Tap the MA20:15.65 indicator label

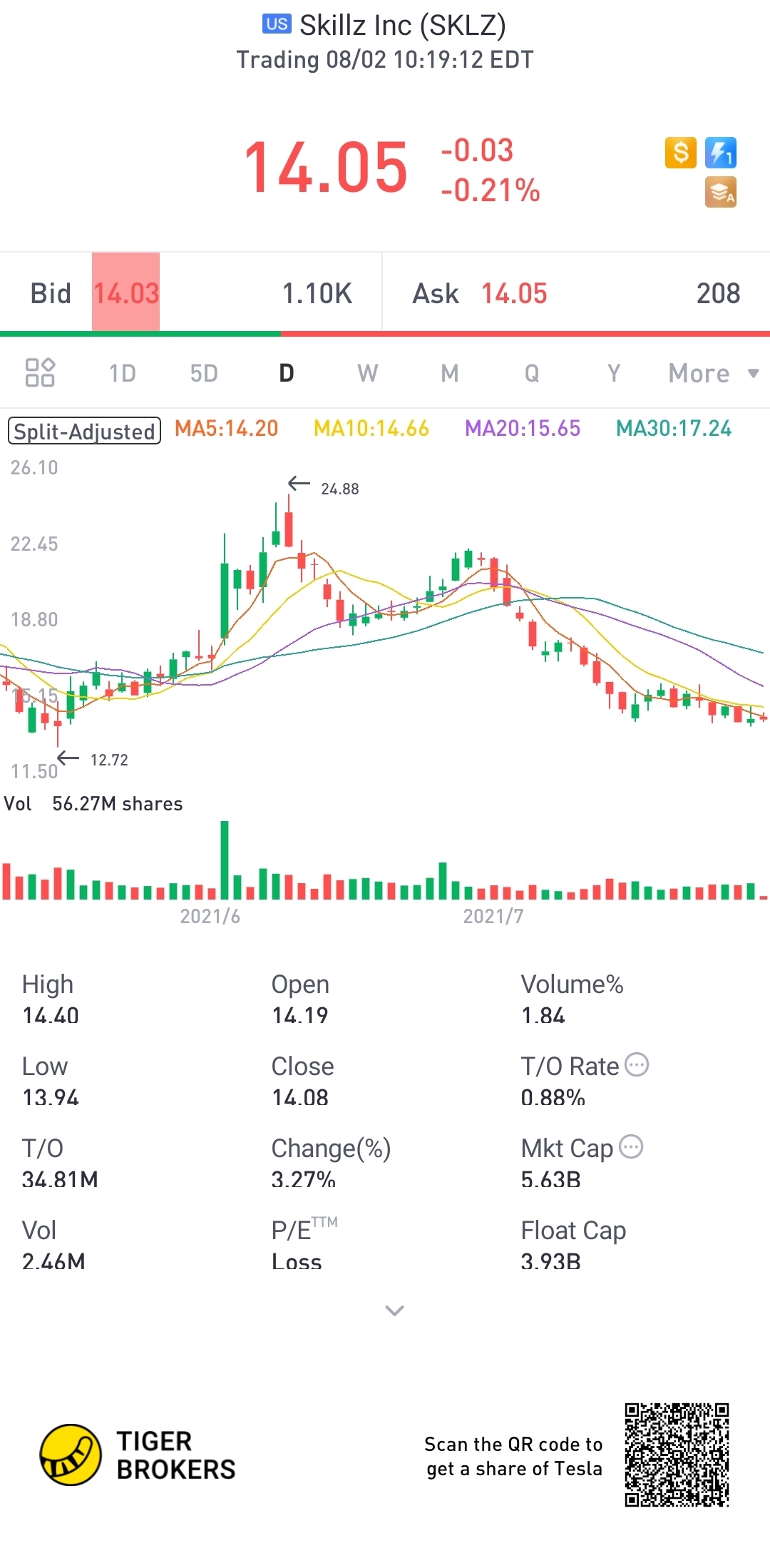[523, 429]
